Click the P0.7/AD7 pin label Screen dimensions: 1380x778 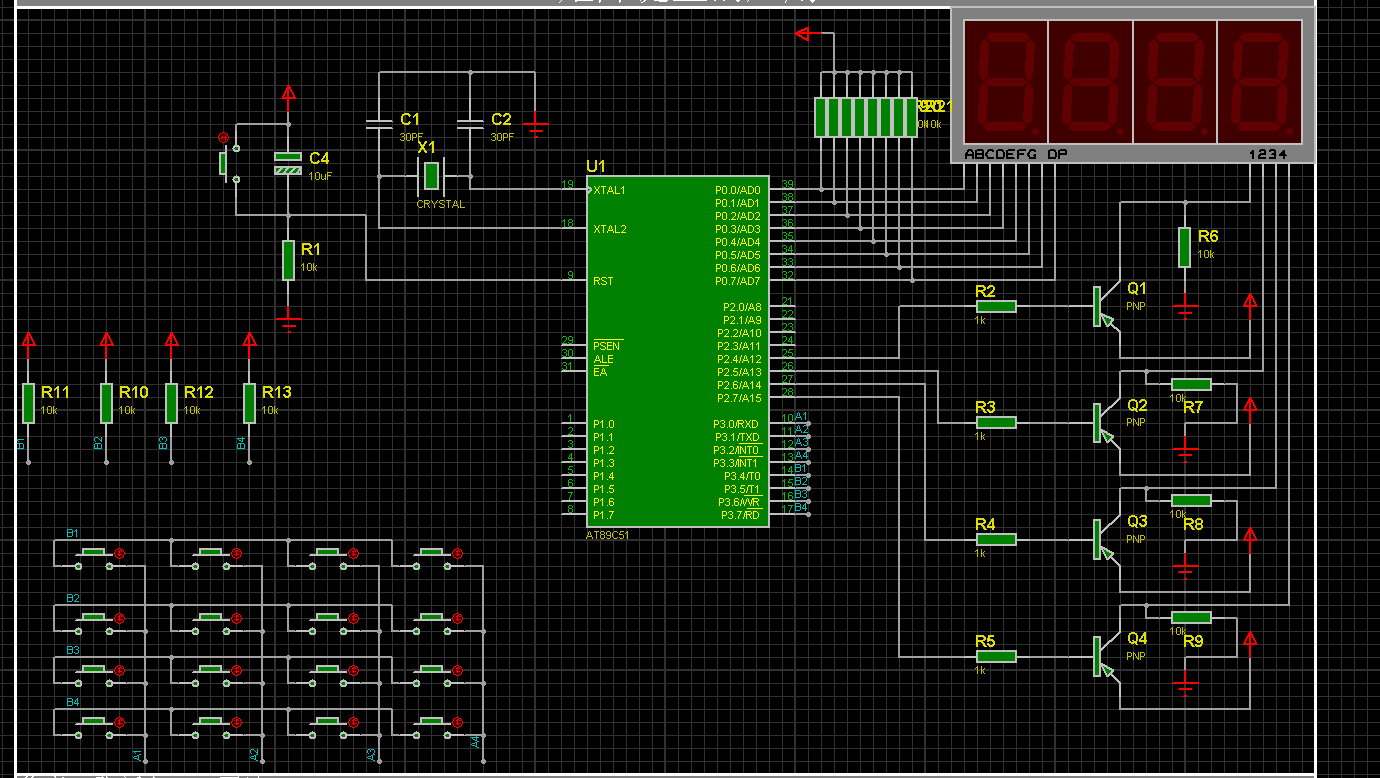738,281
